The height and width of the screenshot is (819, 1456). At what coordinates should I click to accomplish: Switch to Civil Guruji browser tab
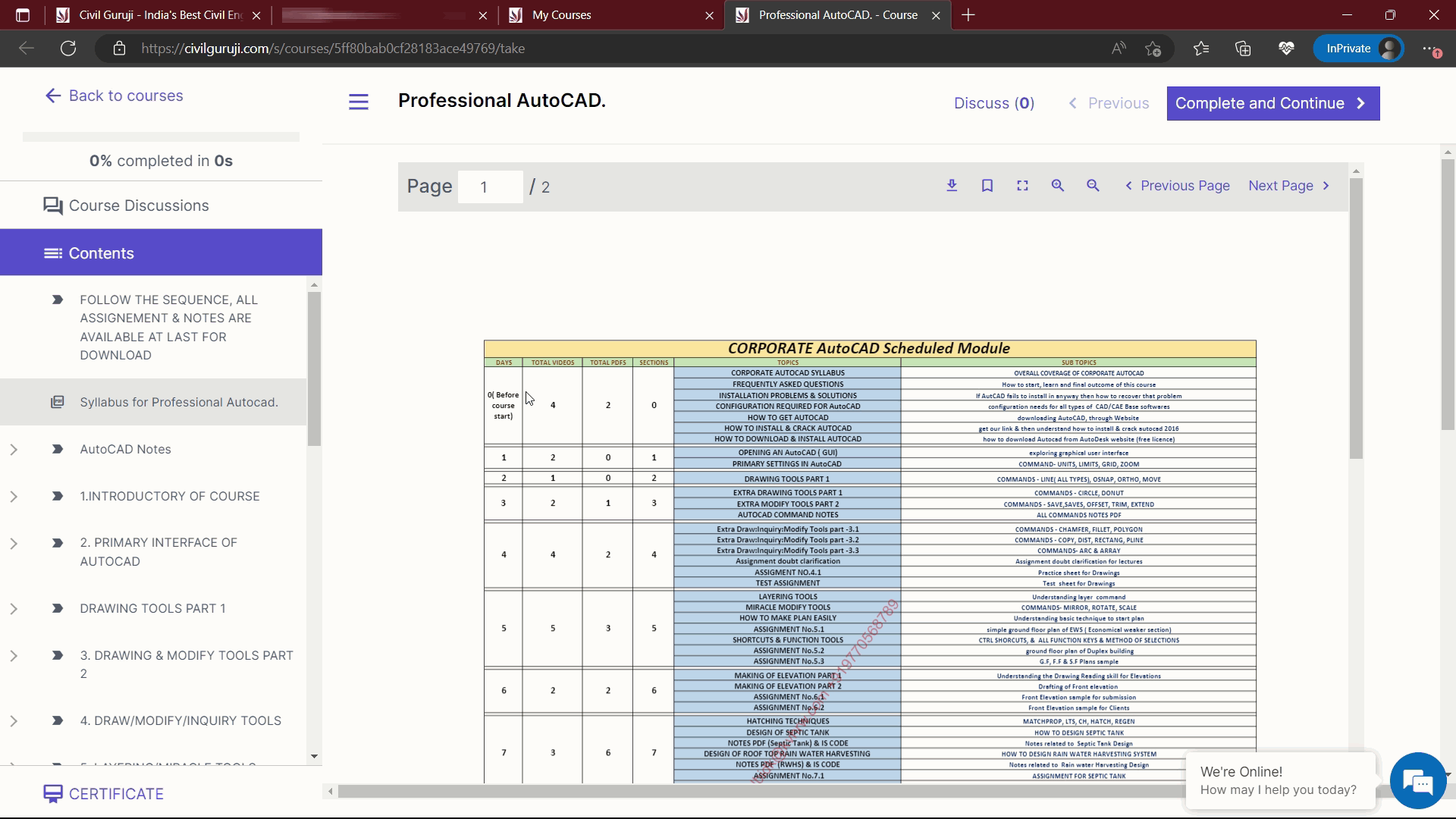click(159, 15)
